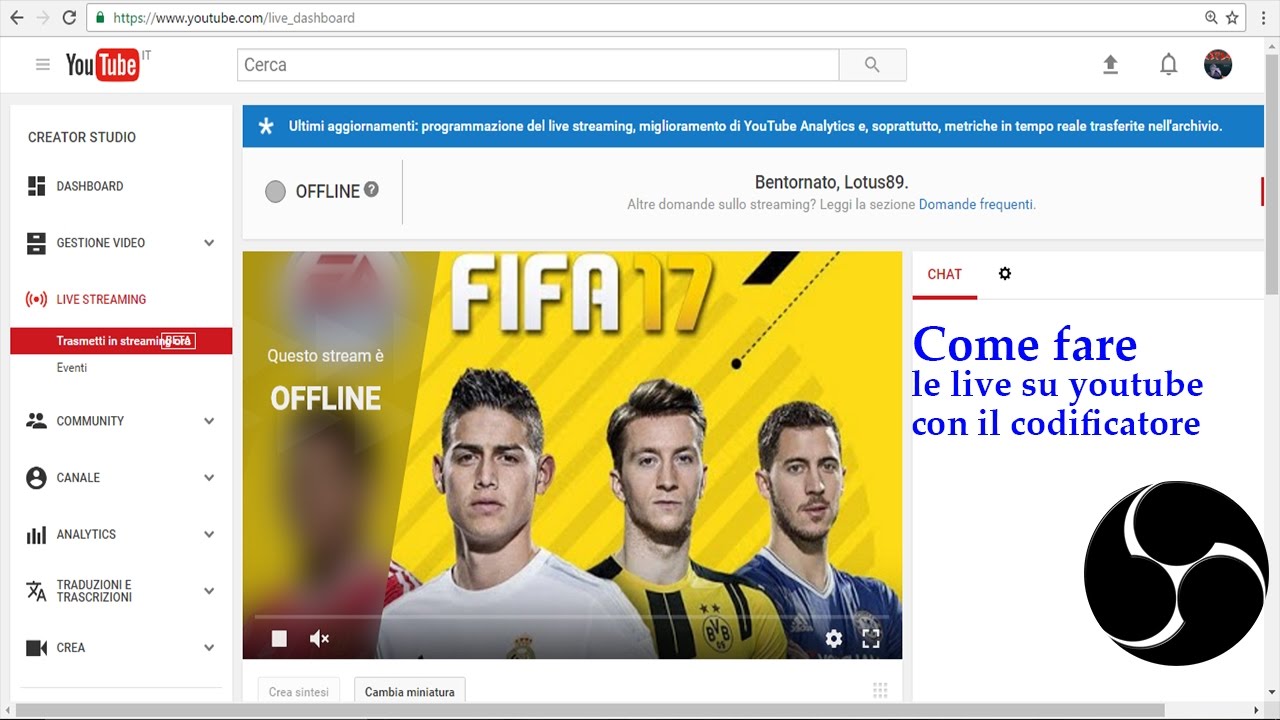Click the Canale profile icon
The width and height of the screenshot is (1280, 720).
(x=36, y=478)
